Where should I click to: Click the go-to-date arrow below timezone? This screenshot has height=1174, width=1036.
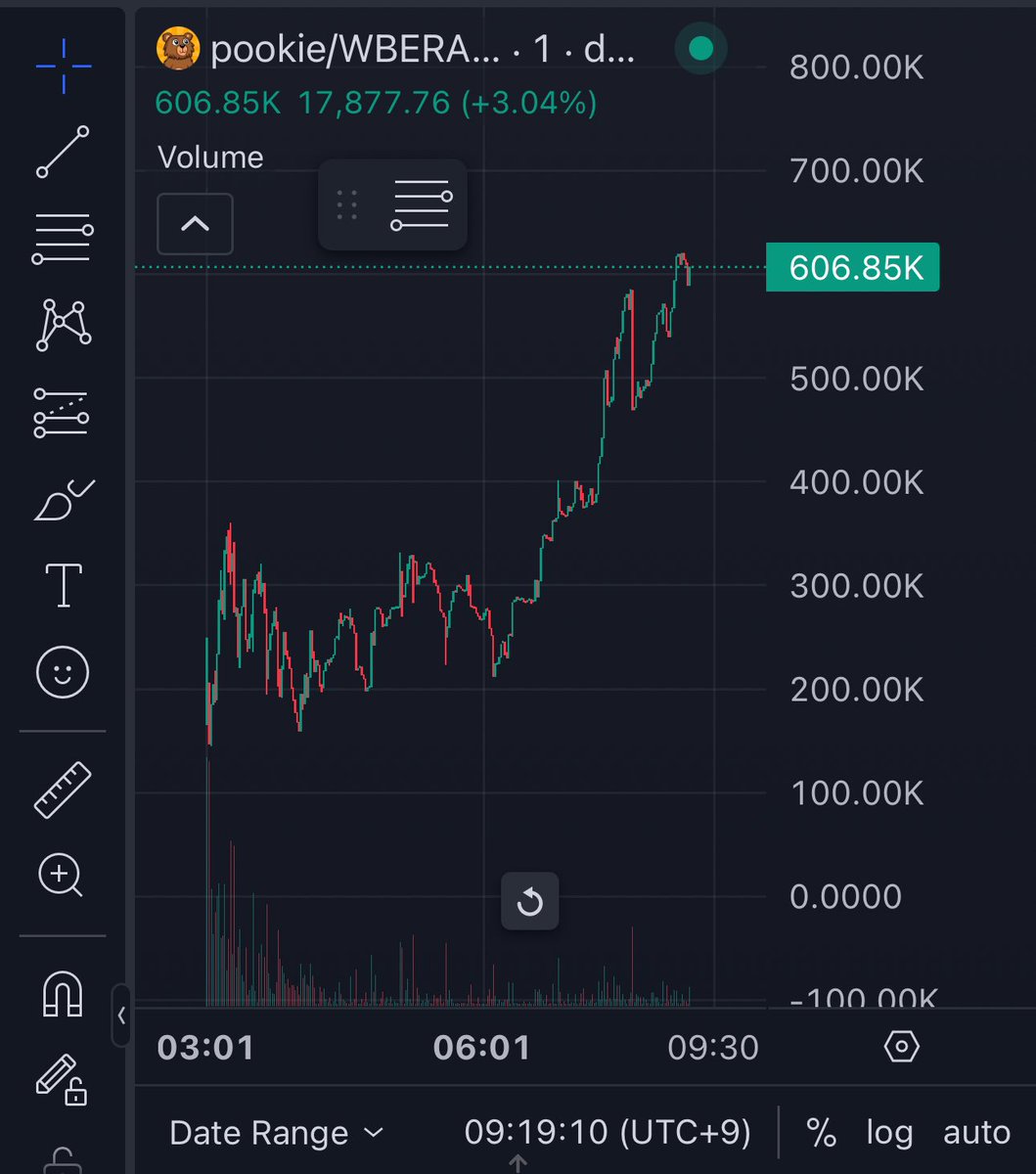click(518, 1164)
